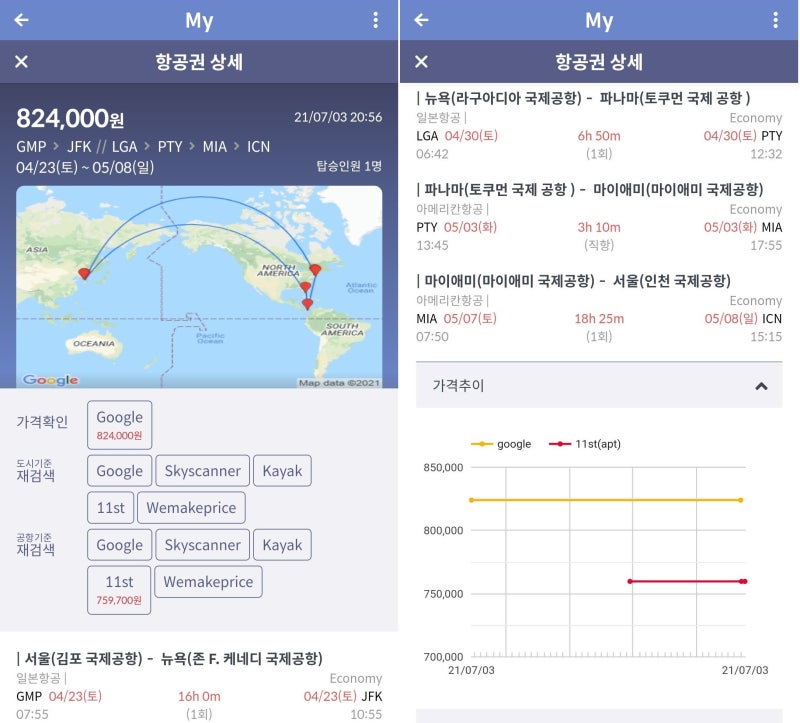Screen dimensions: 800x723
Task: Open the three-dot menu on the left screen
Action: (375, 20)
